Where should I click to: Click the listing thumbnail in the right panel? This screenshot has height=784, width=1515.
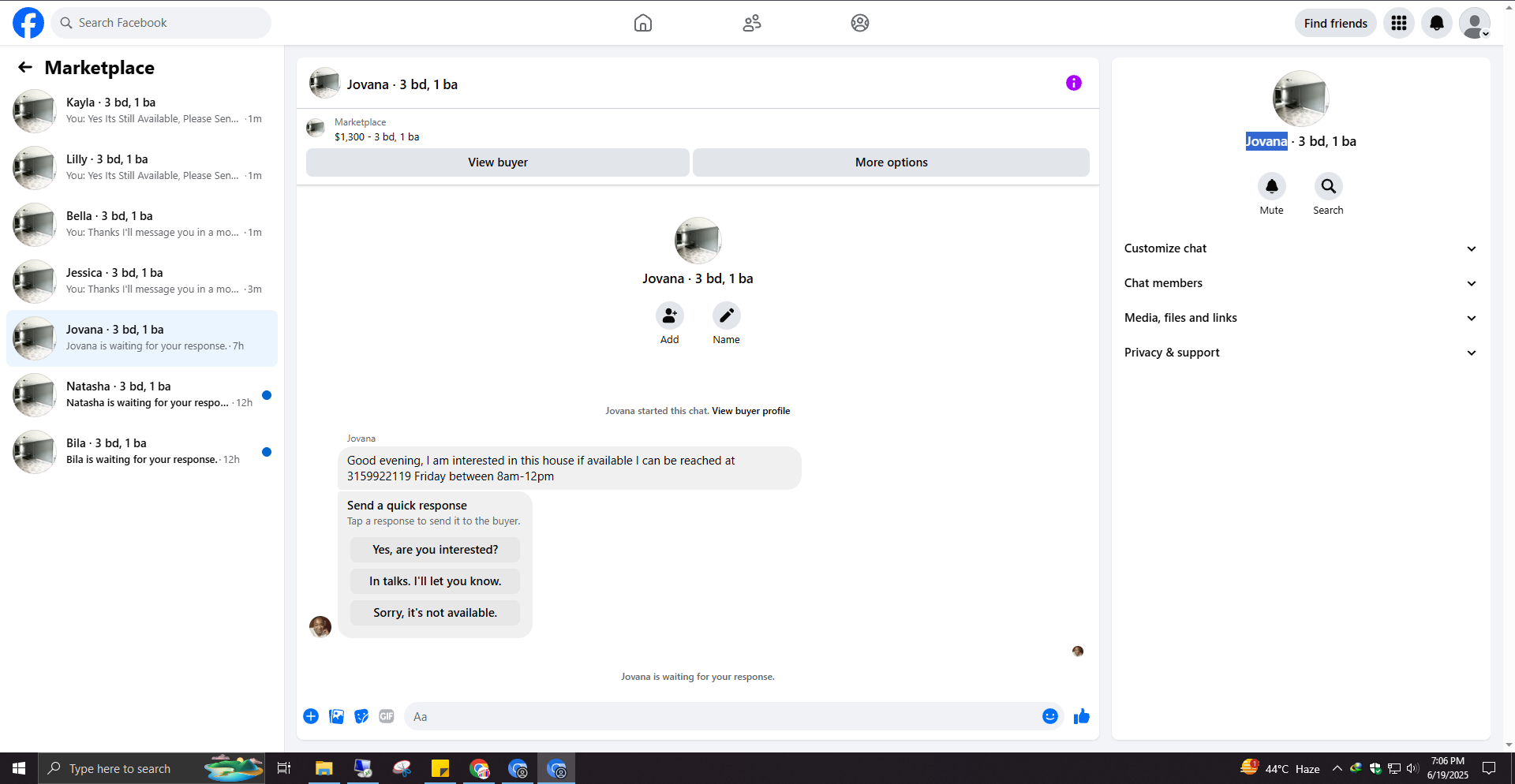[1301, 99]
